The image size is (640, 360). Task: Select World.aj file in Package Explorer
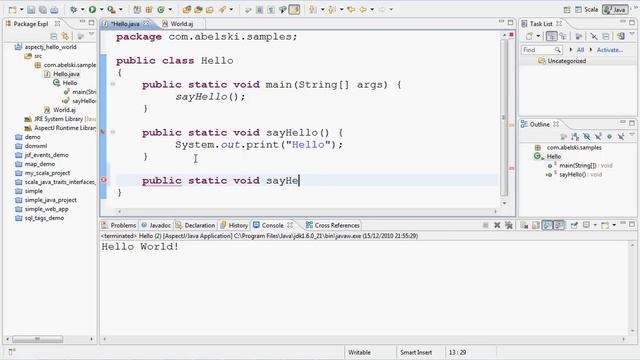click(64, 110)
